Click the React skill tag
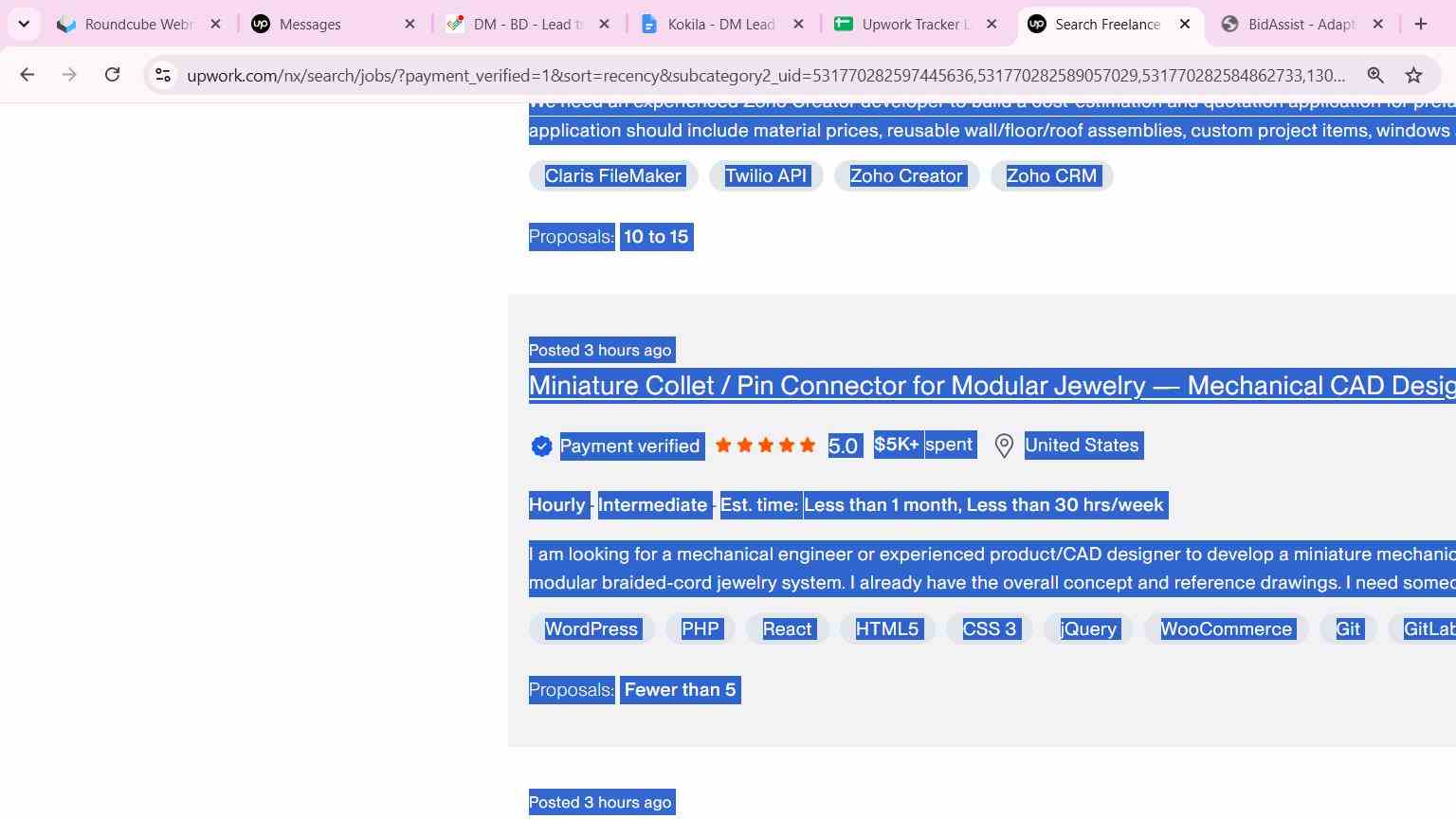This screenshot has width=1456, height=819. [787, 628]
